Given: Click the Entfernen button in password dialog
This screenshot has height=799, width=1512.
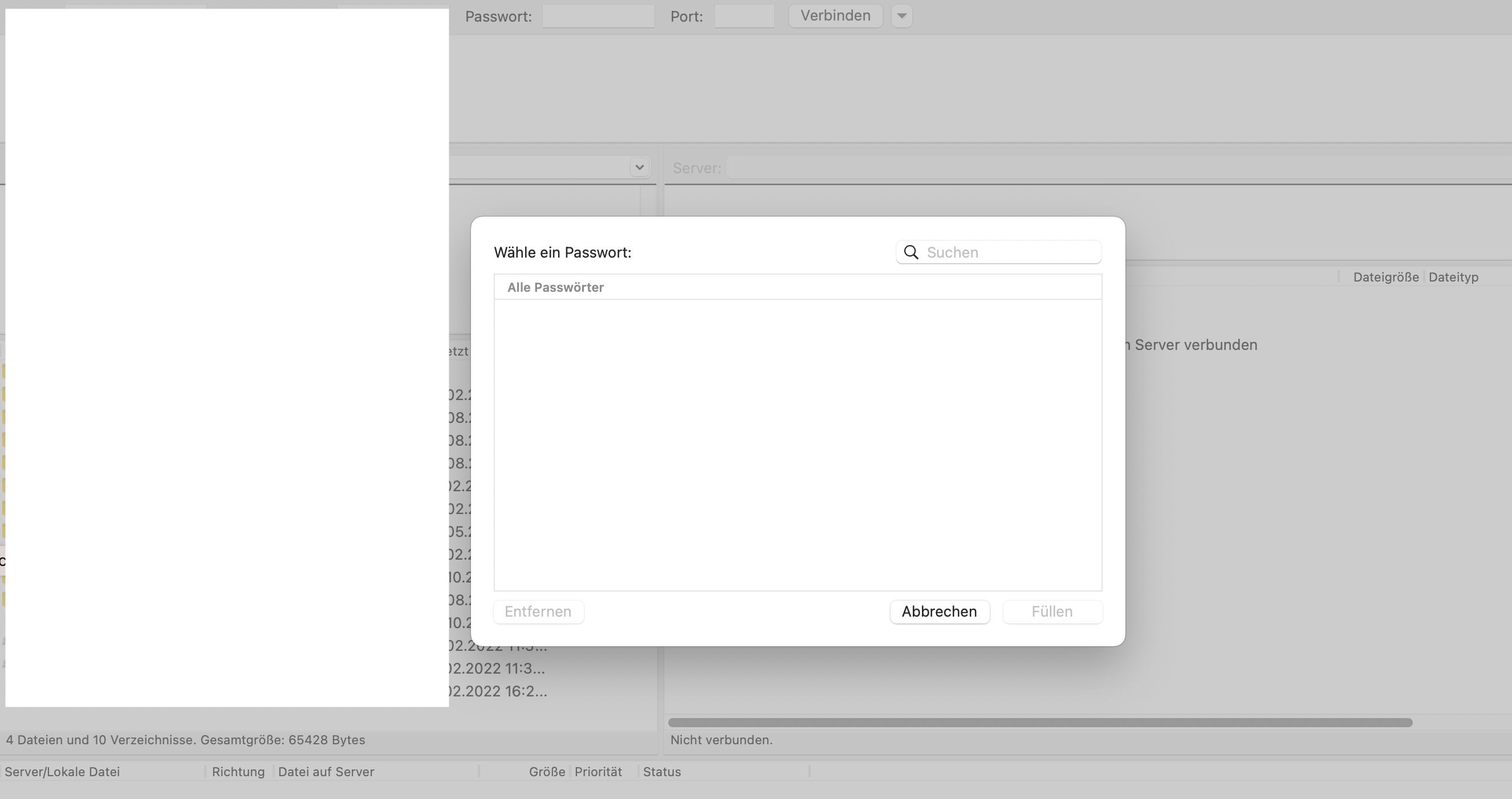Looking at the screenshot, I should (538, 612).
